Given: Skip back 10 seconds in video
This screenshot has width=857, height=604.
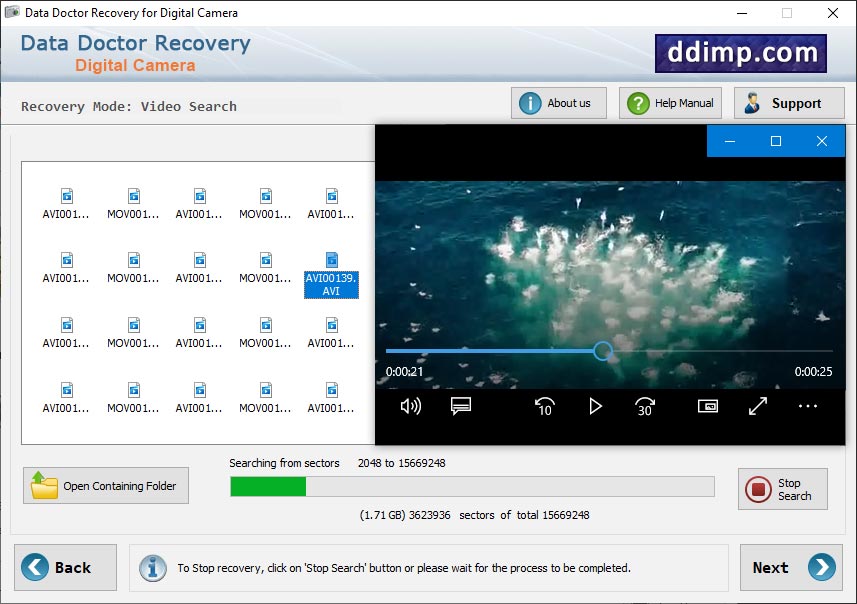Looking at the screenshot, I should point(544,406).
